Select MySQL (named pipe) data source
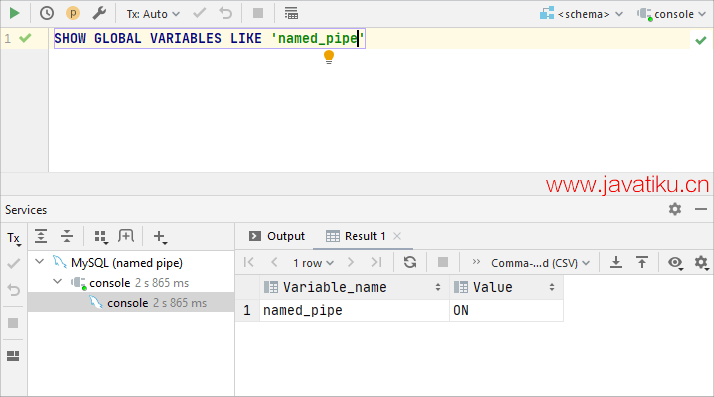714x397 pixels. pyautogui.click(x=127, y=263)
